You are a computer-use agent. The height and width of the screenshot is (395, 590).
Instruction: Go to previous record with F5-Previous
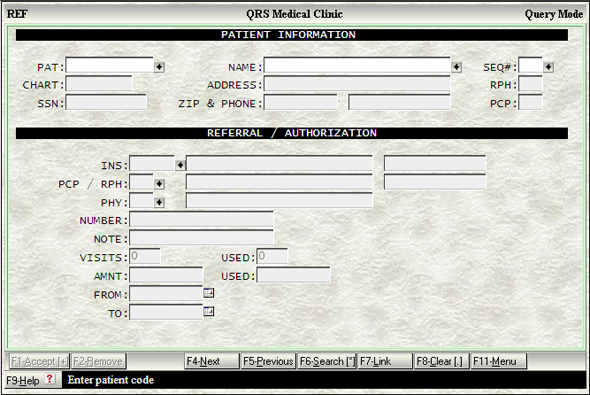coord(268,361)
